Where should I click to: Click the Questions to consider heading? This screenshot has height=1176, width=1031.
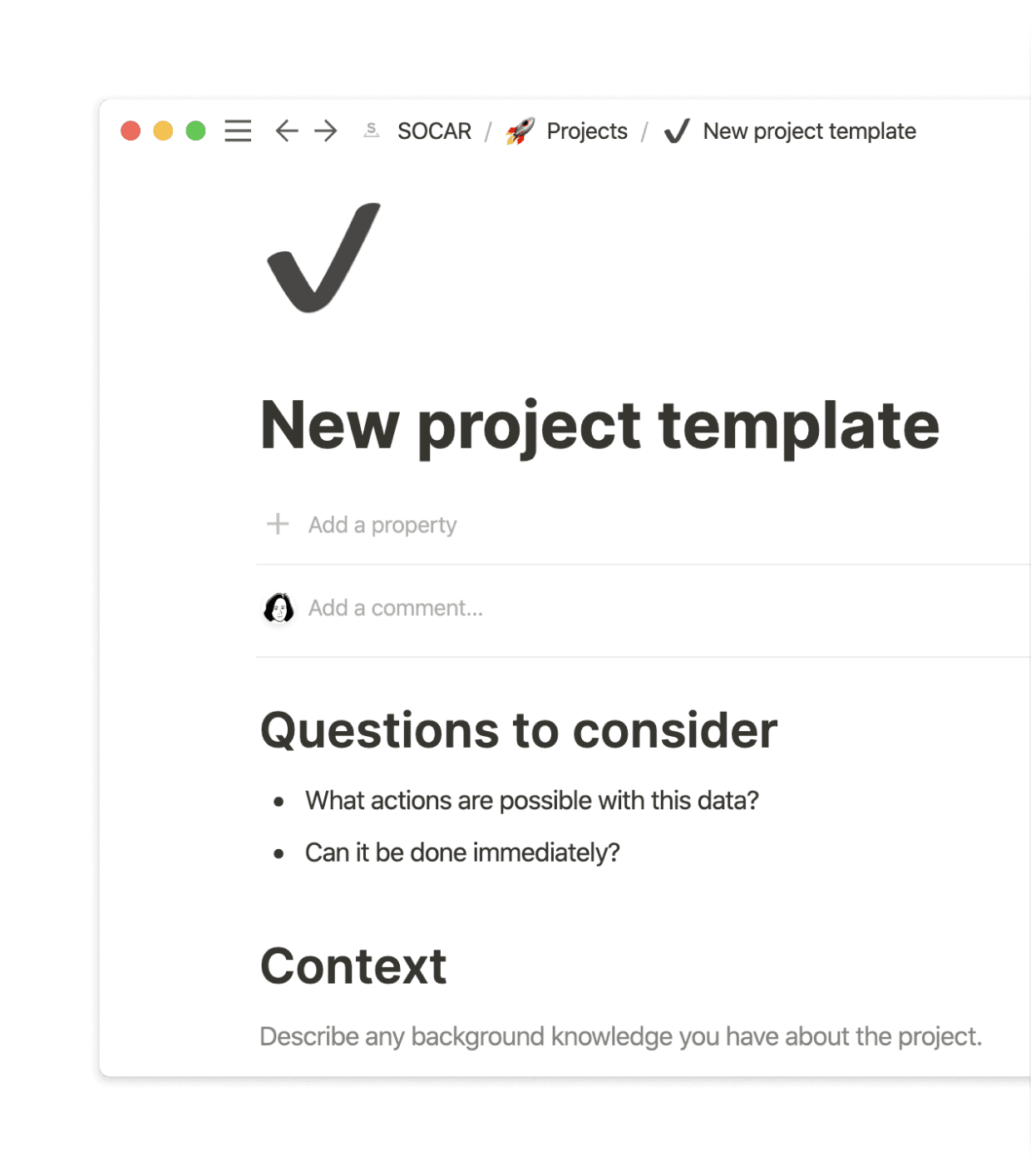pos(518,730)
